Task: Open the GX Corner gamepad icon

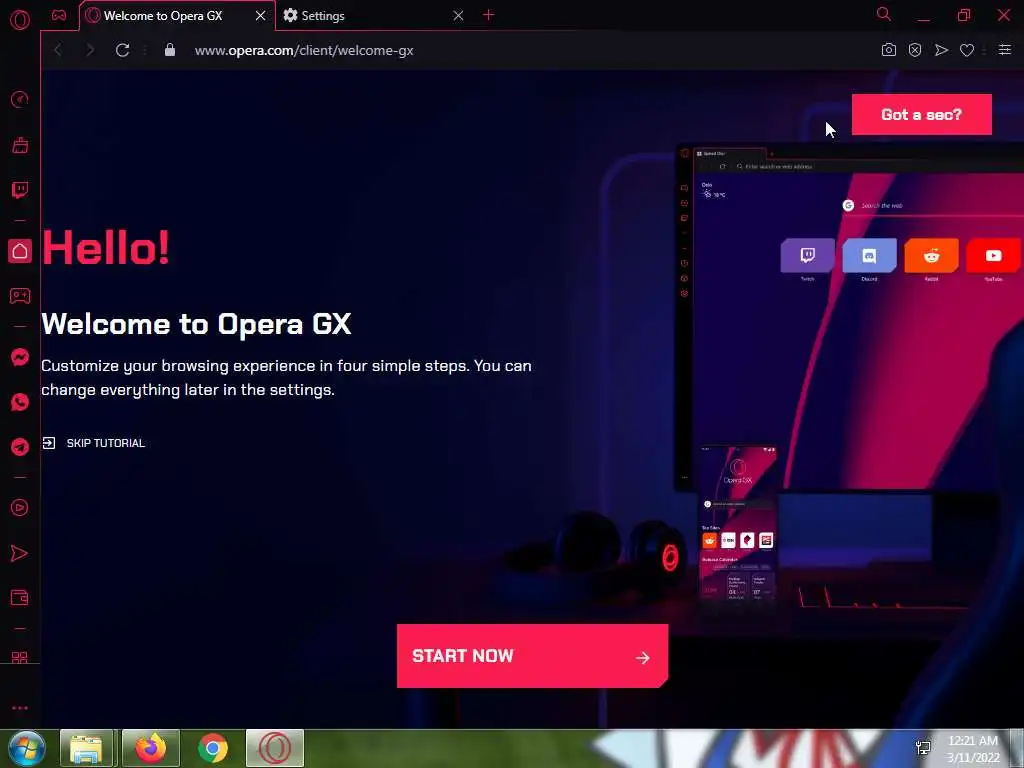Action: pyautogui.click(x=59, y=15)
